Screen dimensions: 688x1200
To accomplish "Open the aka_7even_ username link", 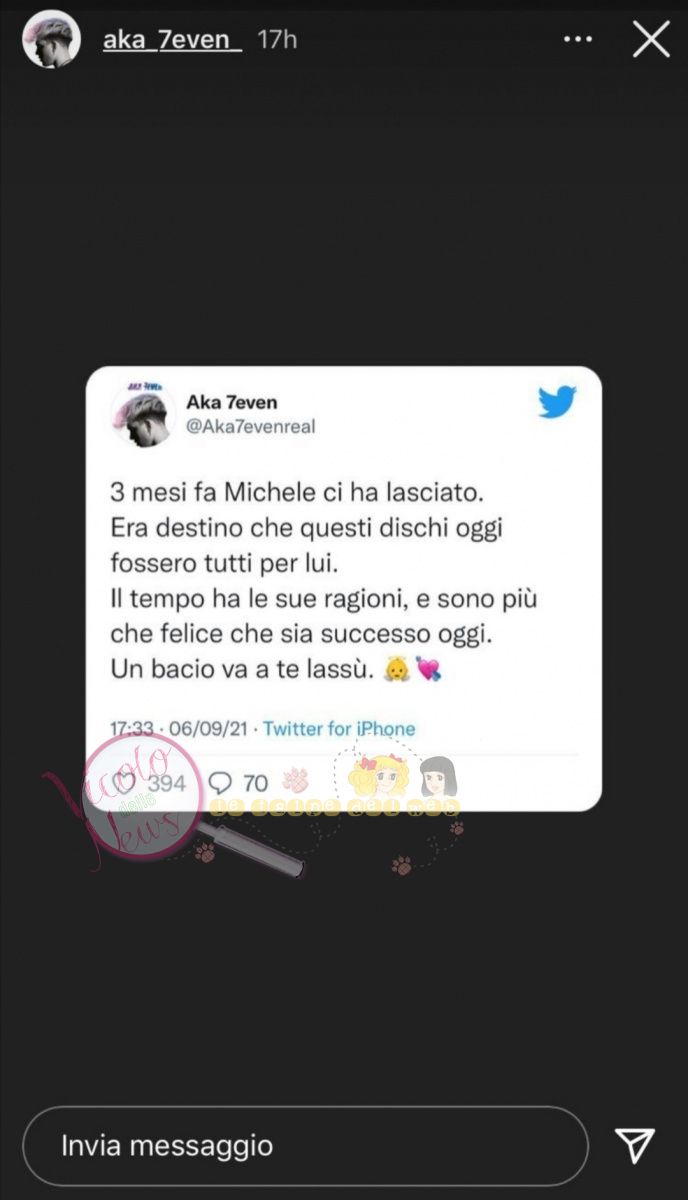I will (172, 40).
